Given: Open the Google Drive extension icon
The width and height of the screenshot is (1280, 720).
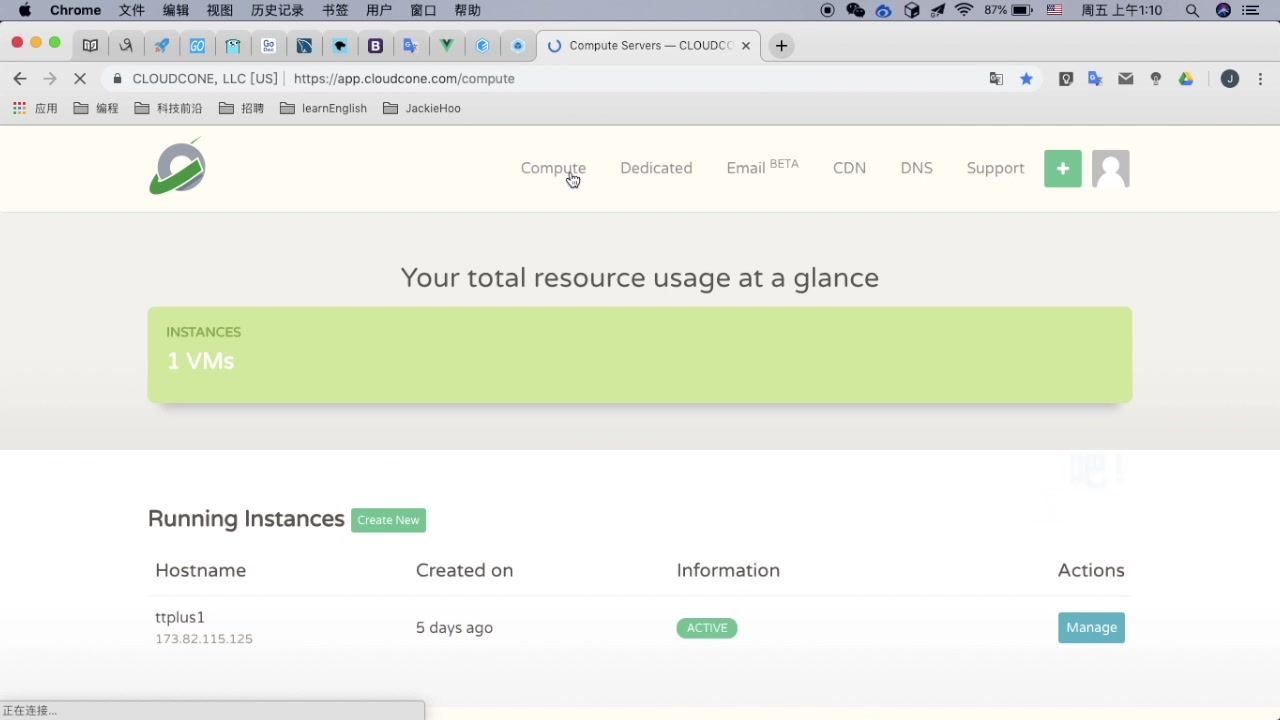Looking at the screenshot, I should [x=1186, y=79].
